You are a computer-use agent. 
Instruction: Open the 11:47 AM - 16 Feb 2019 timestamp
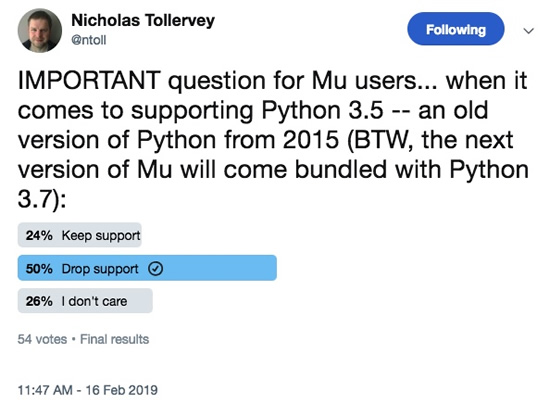coord(88,390)
